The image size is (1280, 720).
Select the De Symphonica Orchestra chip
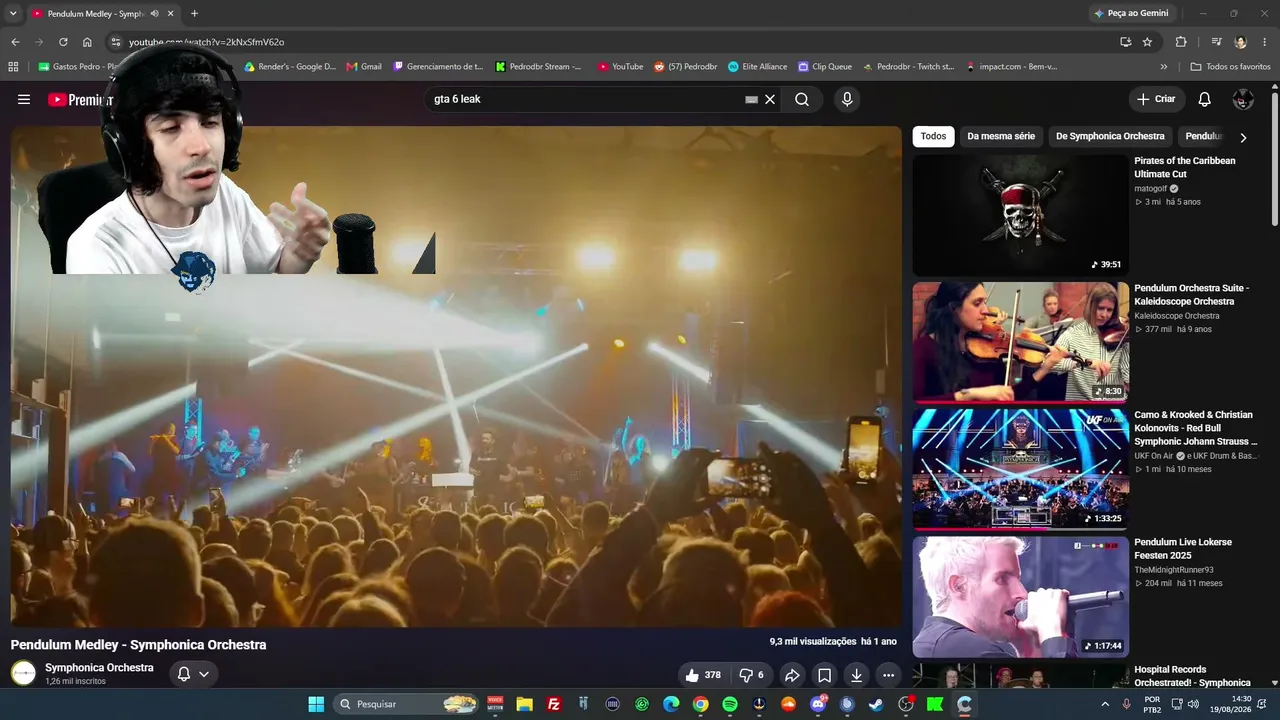[x=1110, y=136]
